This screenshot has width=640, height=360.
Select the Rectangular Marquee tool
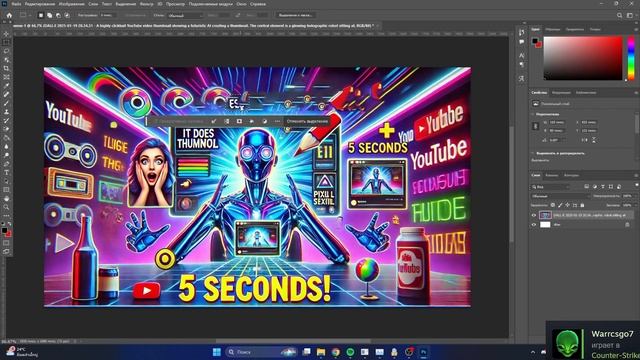[6, 42]
